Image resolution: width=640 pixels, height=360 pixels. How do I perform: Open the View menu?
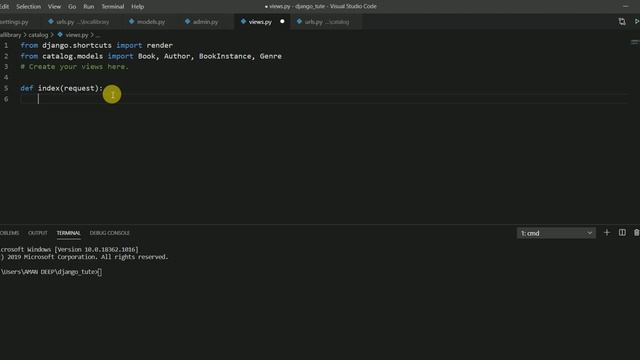point(54,7)
